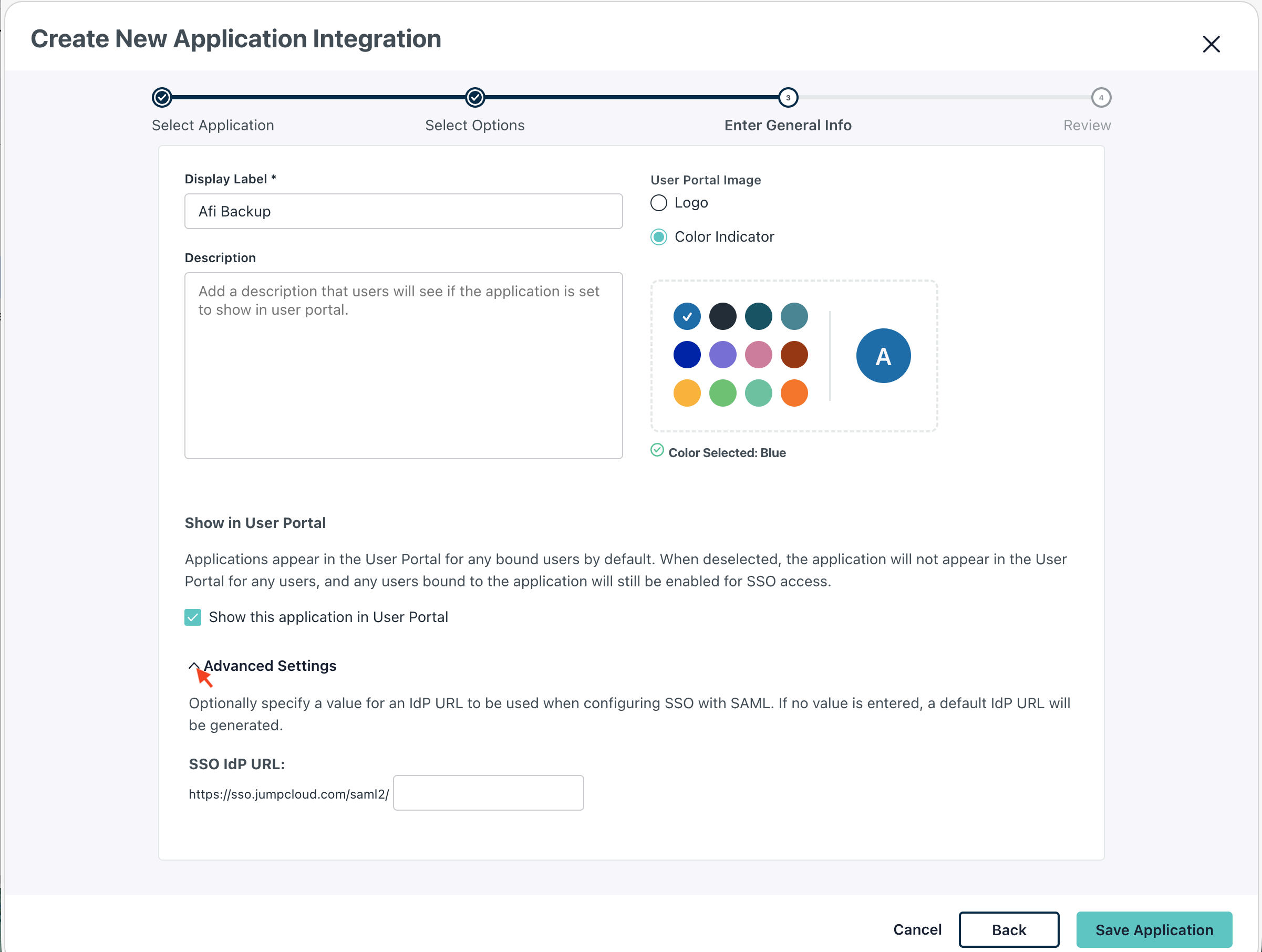Pick the green color swatch
1262x952 pixels.
(x=722, y=393)
